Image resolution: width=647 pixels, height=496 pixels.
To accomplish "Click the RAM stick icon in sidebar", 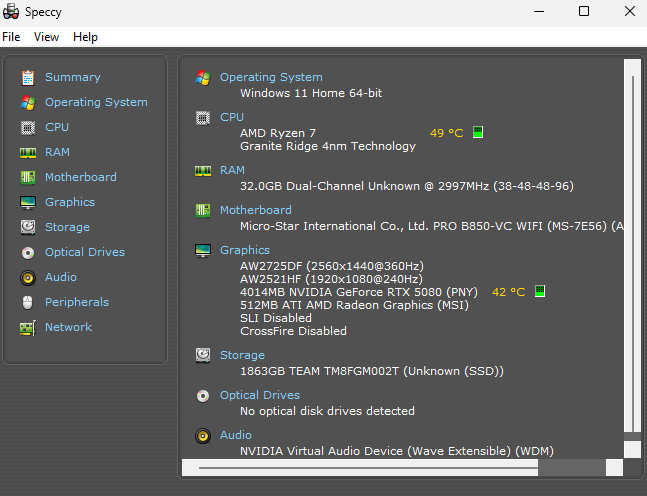I will click(28, 153).
